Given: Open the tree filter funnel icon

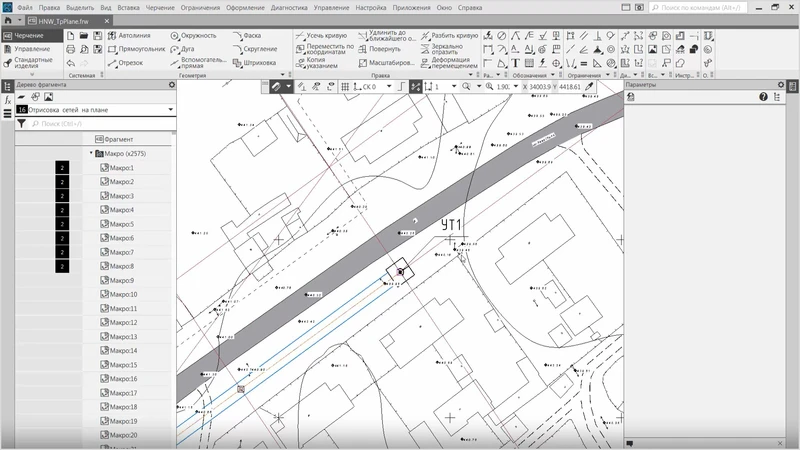Looking at the screenshot, I should click(x=21, y=124).
